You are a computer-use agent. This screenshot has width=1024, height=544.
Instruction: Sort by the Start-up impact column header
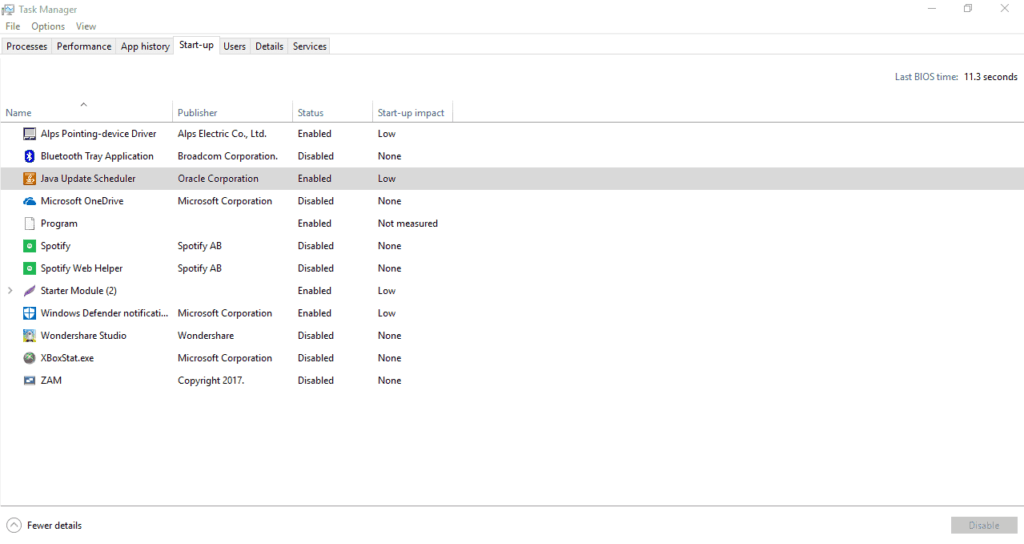(x=412, y=112)
